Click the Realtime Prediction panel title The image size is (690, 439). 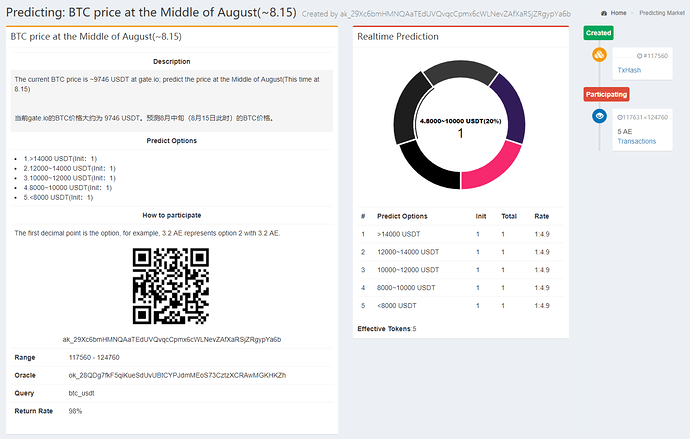[x=398, y=37]
